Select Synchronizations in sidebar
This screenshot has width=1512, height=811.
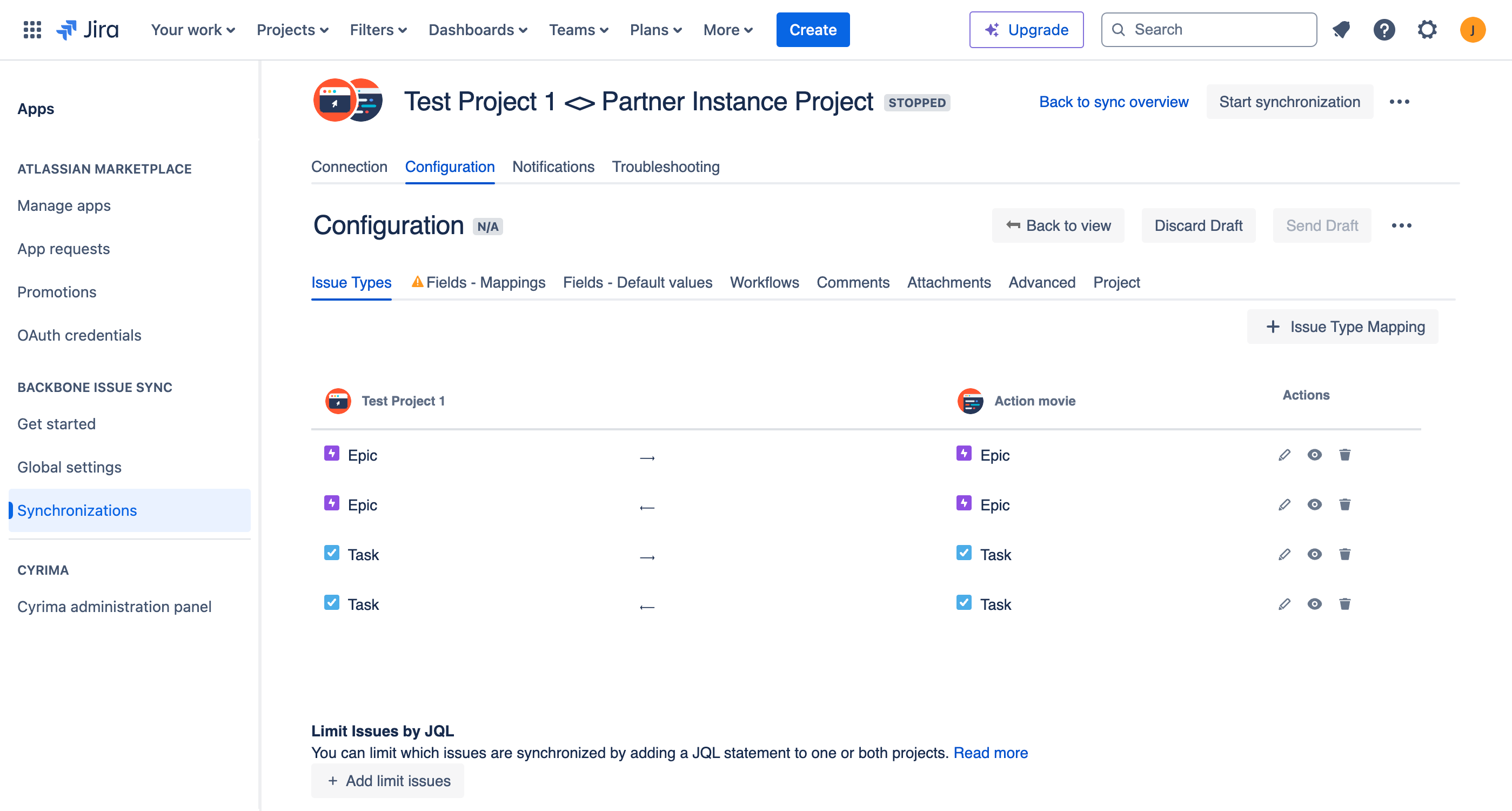pyautogui.click(x=129, y=510)
